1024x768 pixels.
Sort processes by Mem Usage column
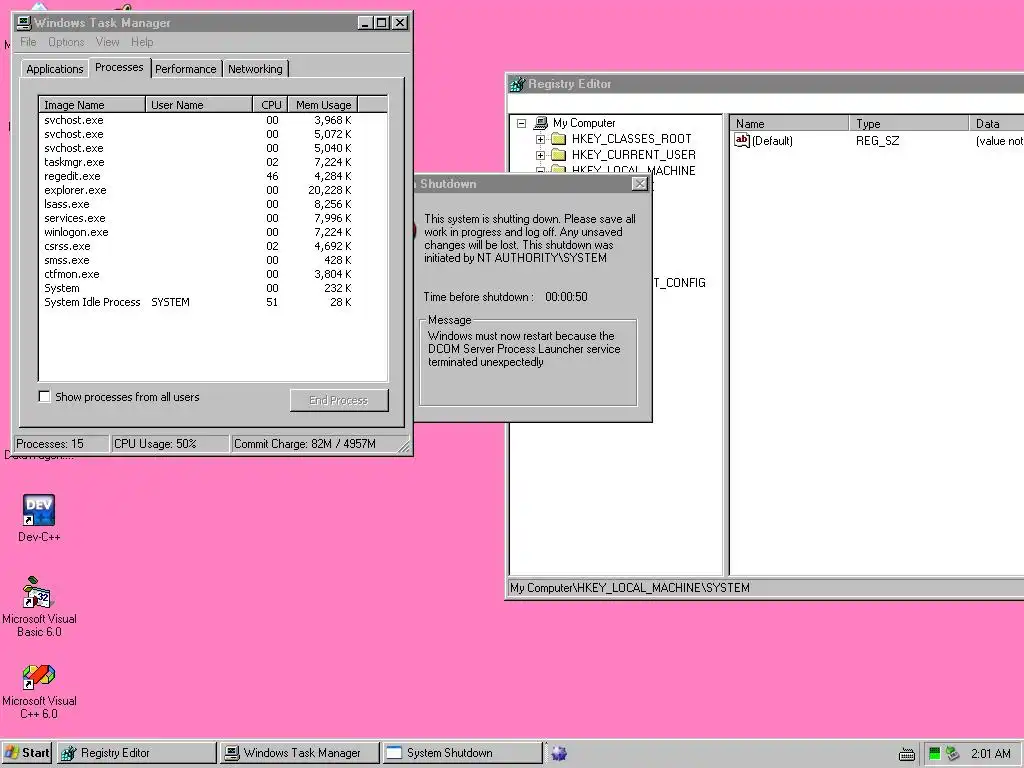[x=323, y=104]
